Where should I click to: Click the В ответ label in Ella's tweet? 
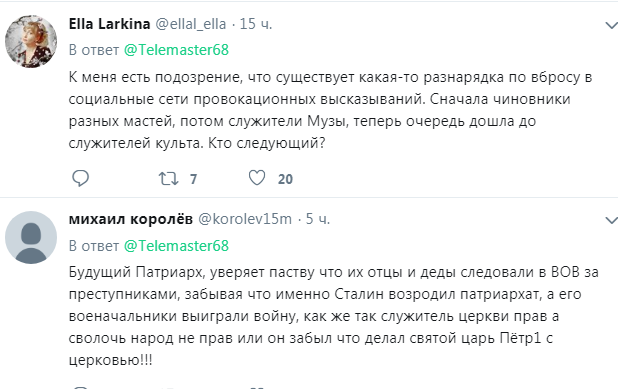pos(94,50)
